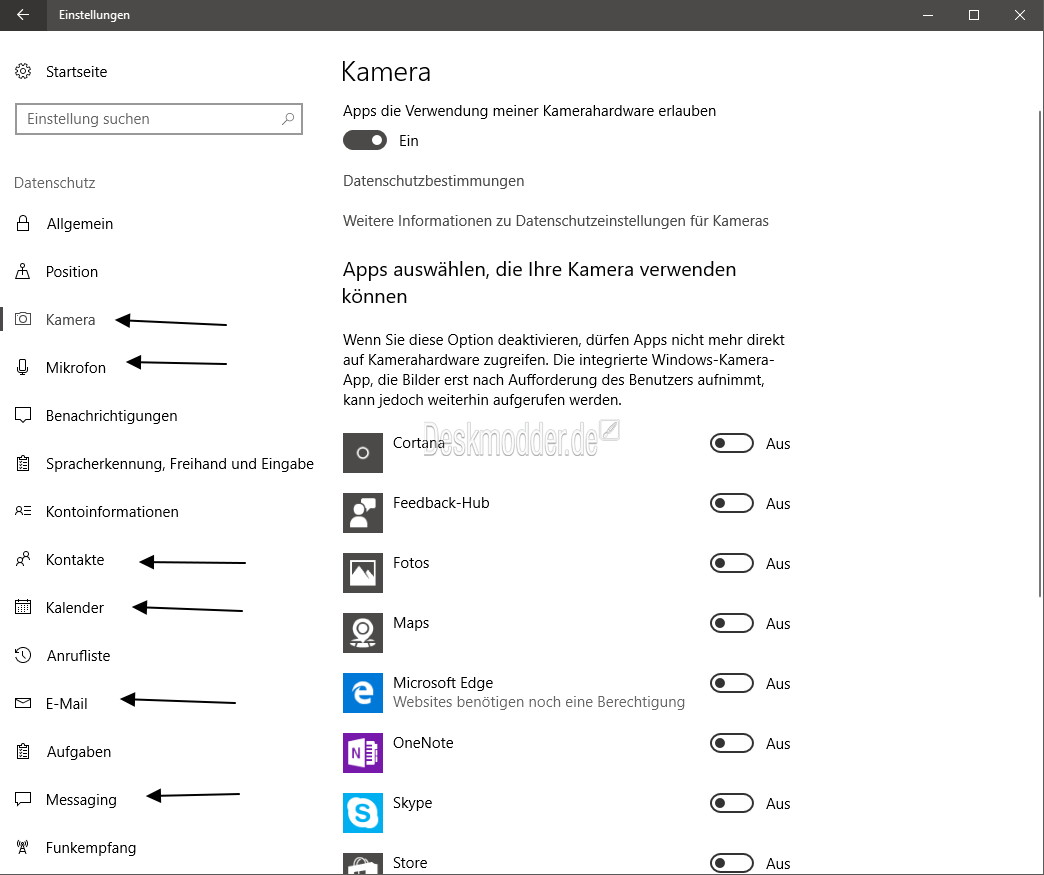Click the Anrufliste history icon
The height and width of the screenshot is (875, 1044).
[x=23, y=655]
